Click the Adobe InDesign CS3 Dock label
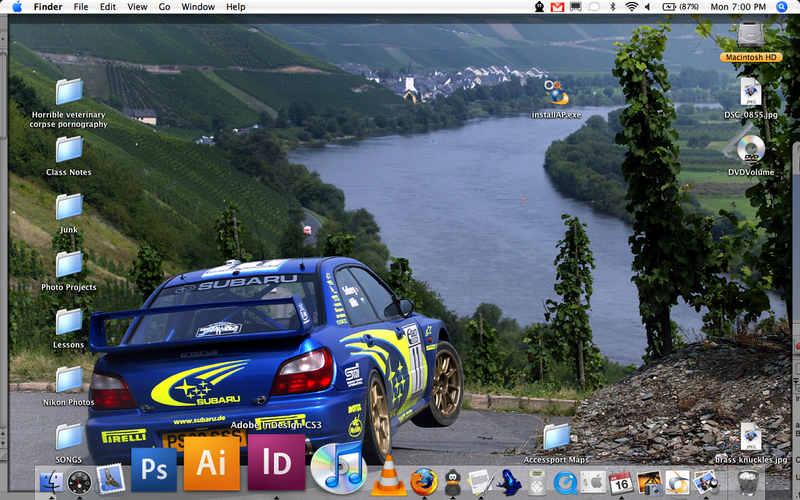Image resolution: width=800 pixels, height=500 pixels. click(276, 424)
